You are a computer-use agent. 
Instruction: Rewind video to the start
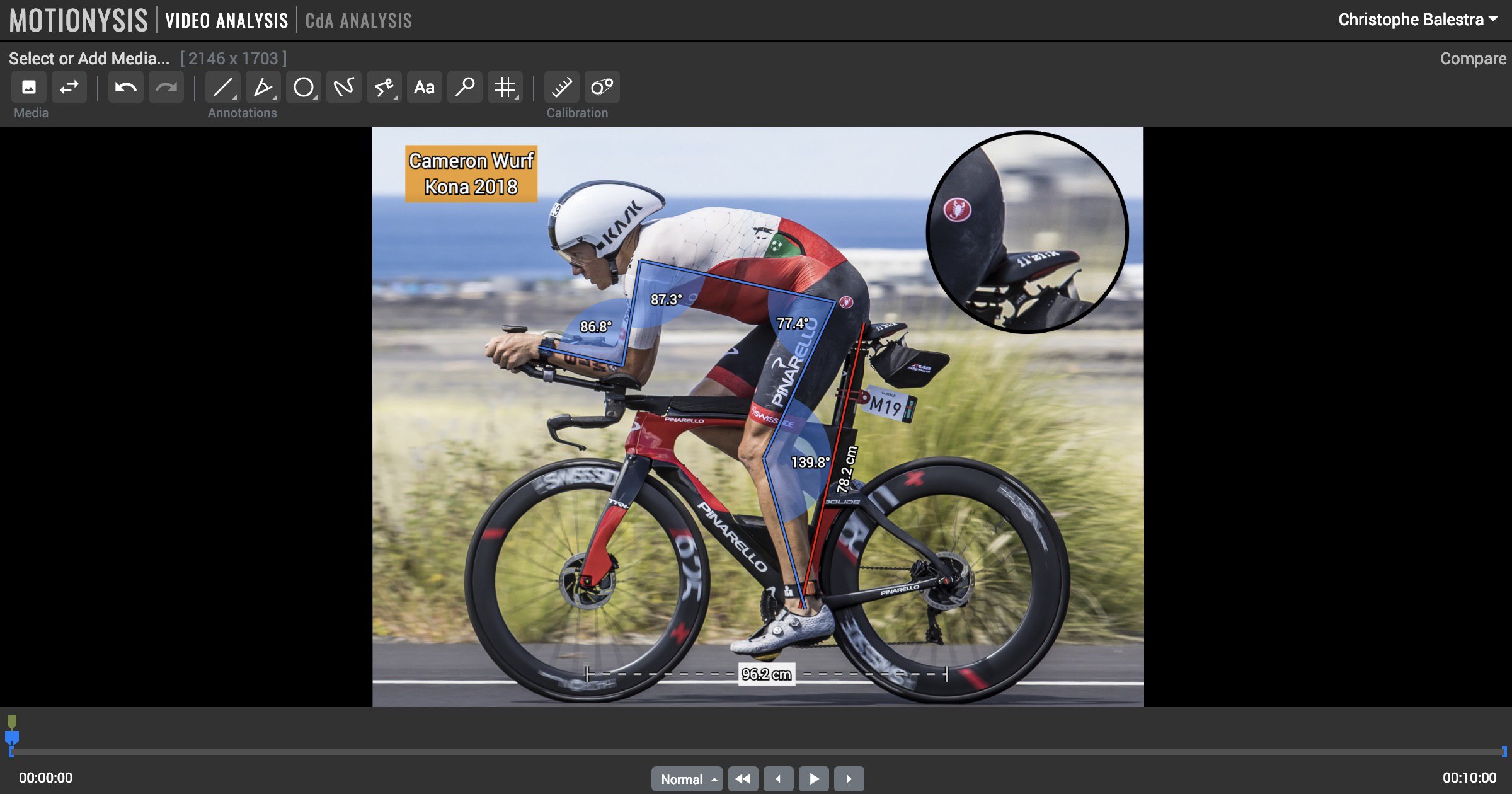click(x=743, y=779)
